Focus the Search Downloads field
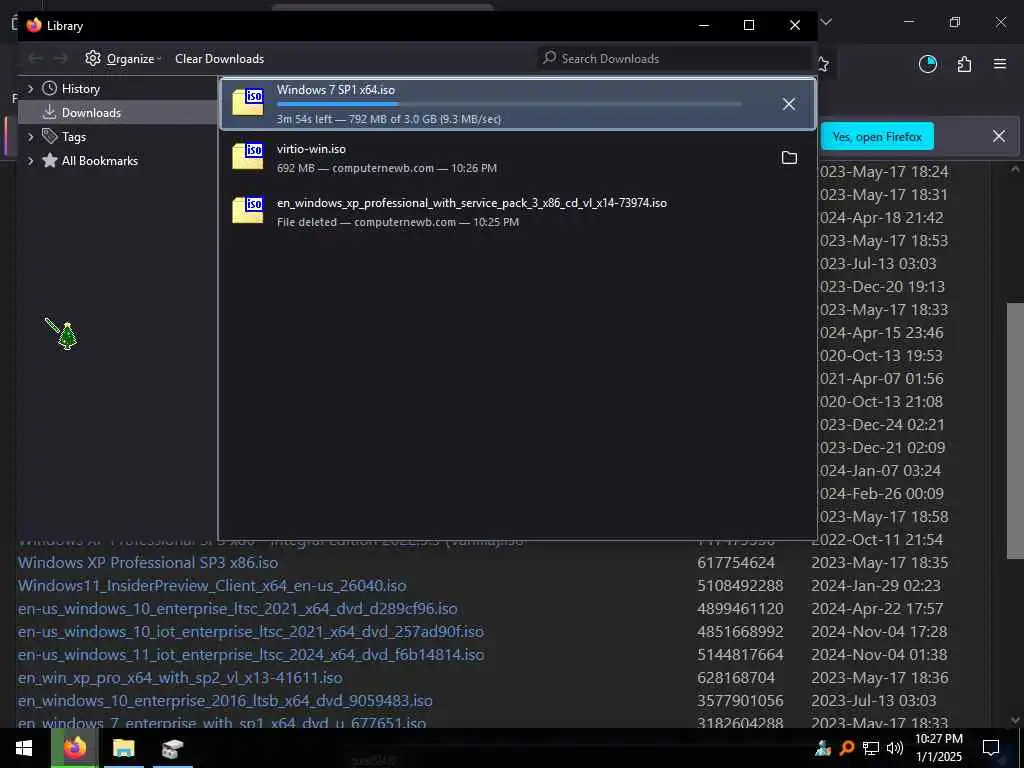 tap(676, 58)
